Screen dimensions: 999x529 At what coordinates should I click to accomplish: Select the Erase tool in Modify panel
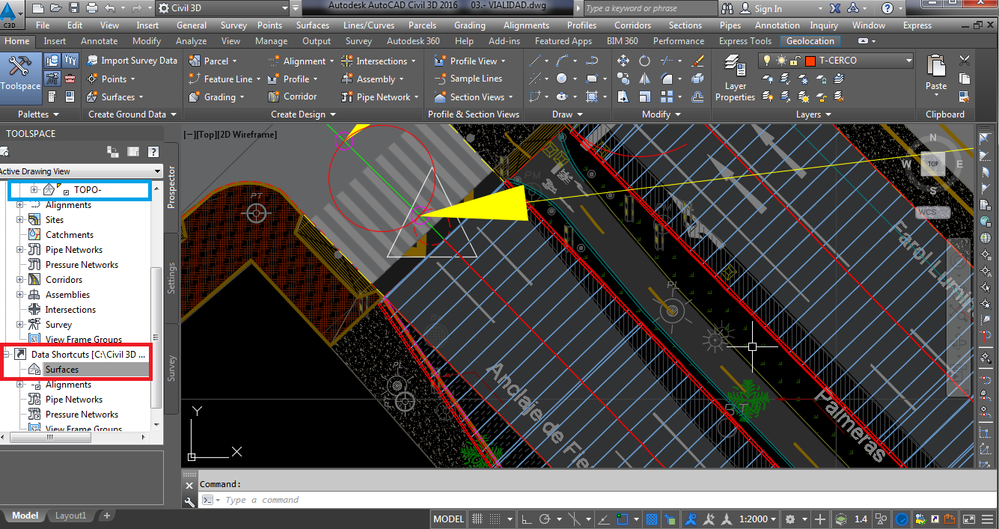pos(698,61)
